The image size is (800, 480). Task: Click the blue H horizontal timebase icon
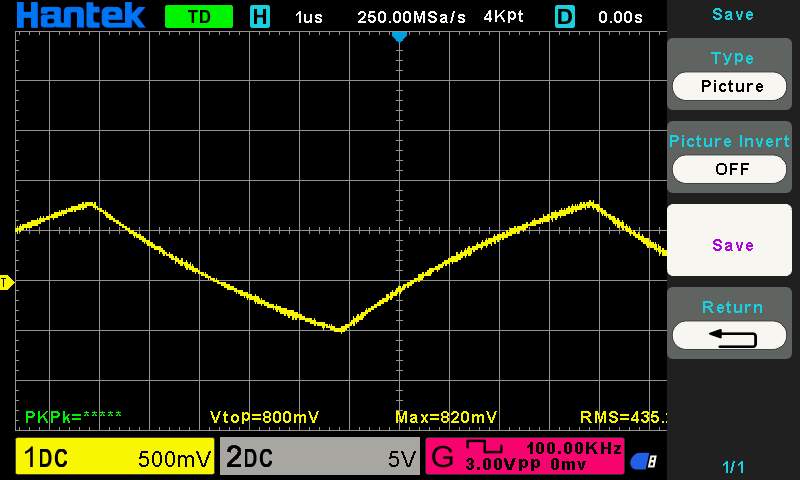(x=260, y=17)
